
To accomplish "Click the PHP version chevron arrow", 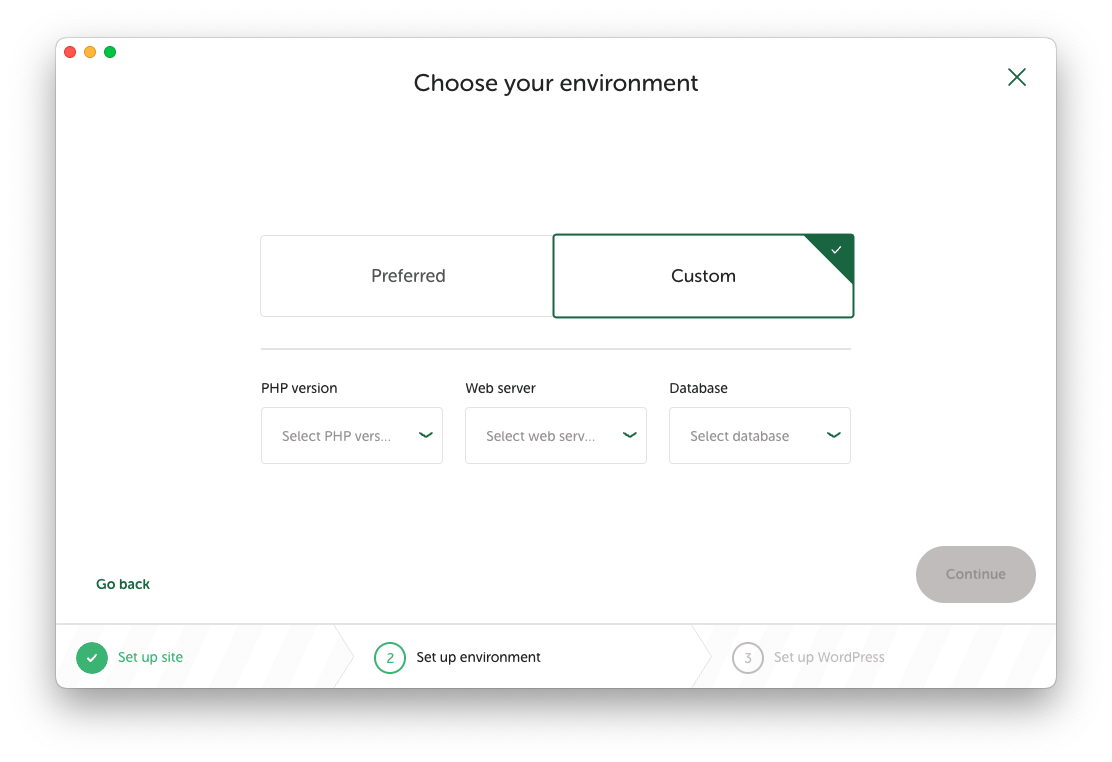I will click(x=425, y=435).
